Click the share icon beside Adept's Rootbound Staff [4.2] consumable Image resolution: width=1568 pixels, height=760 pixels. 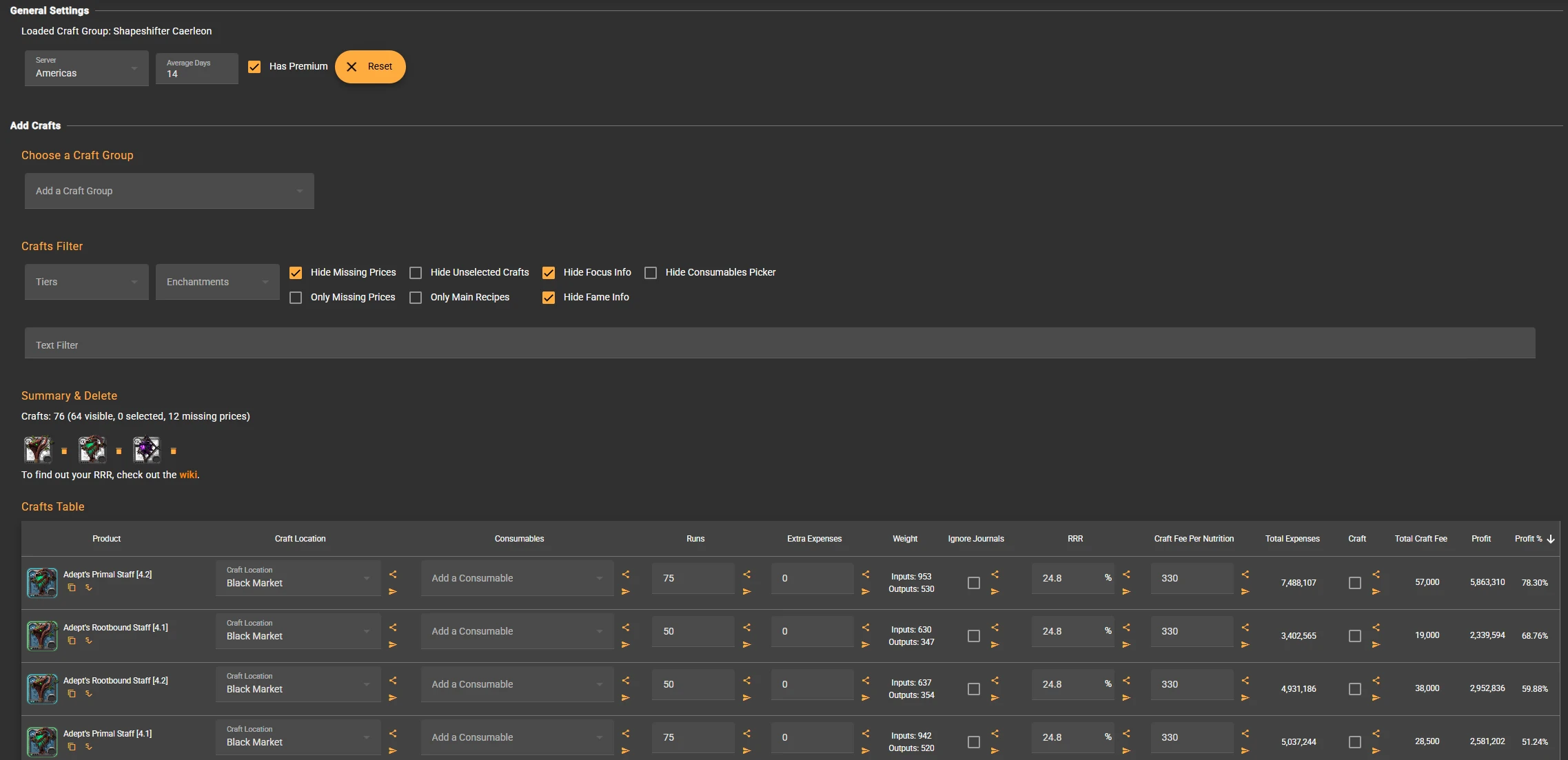tap(626, 680)
